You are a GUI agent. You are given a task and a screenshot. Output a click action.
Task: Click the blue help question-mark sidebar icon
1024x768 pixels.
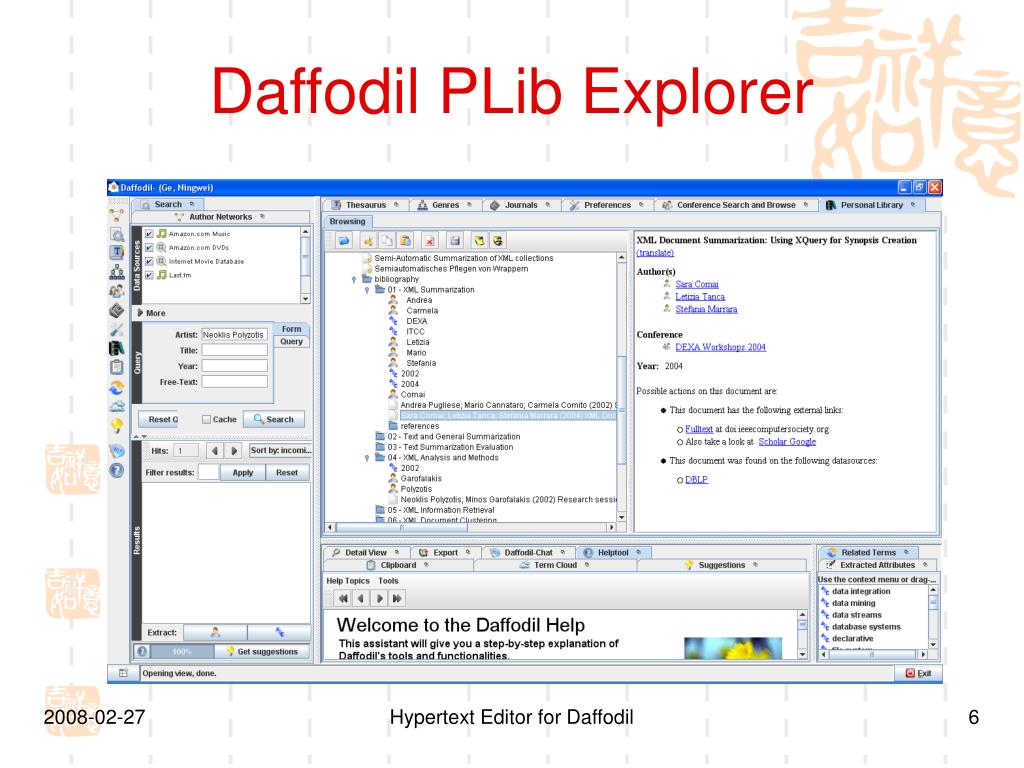[117, 470]
